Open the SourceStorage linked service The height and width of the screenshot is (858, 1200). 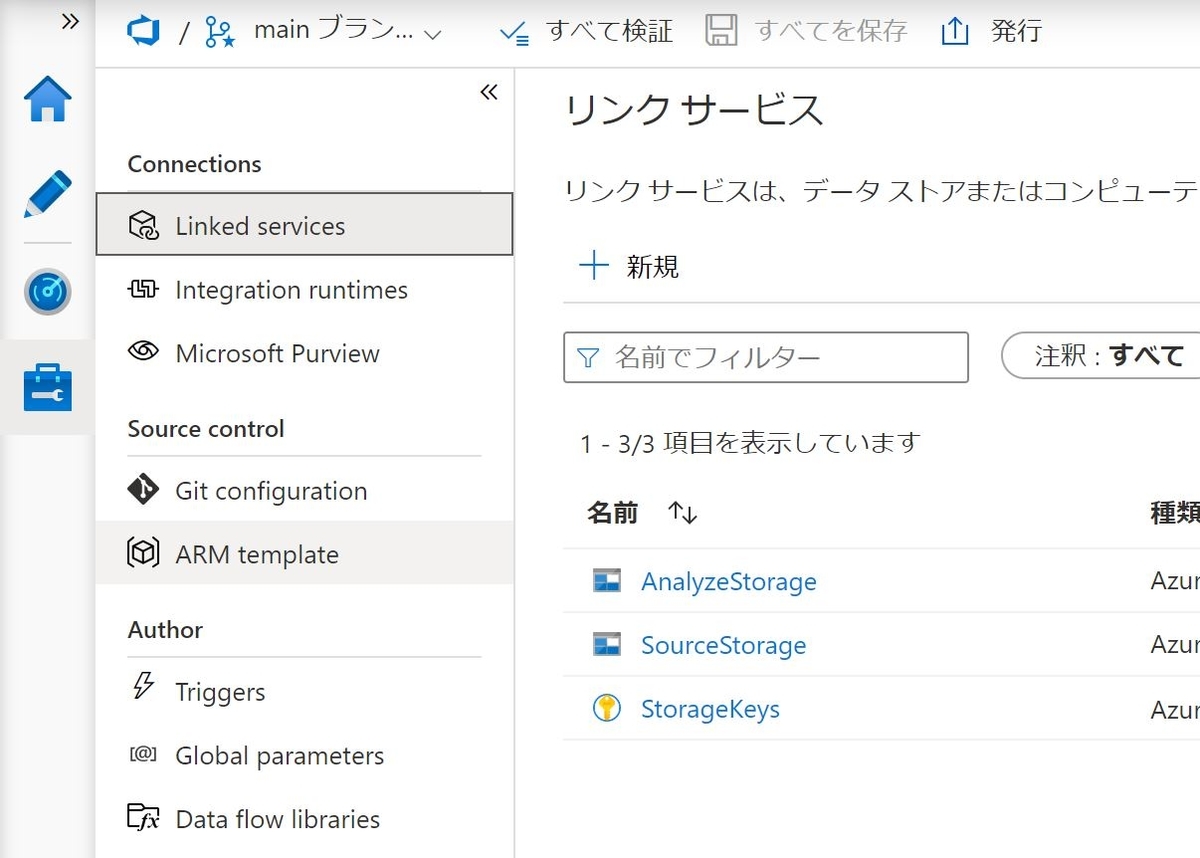pyautogui.click(x=723, y=645)
